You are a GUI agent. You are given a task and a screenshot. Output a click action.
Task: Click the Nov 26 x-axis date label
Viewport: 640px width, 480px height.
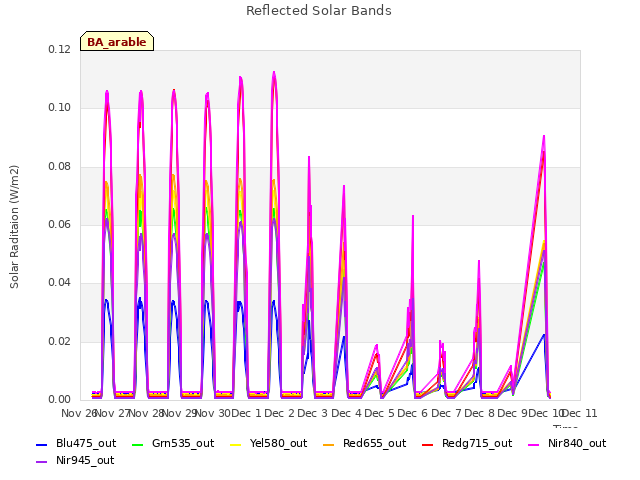coord(78,413)
